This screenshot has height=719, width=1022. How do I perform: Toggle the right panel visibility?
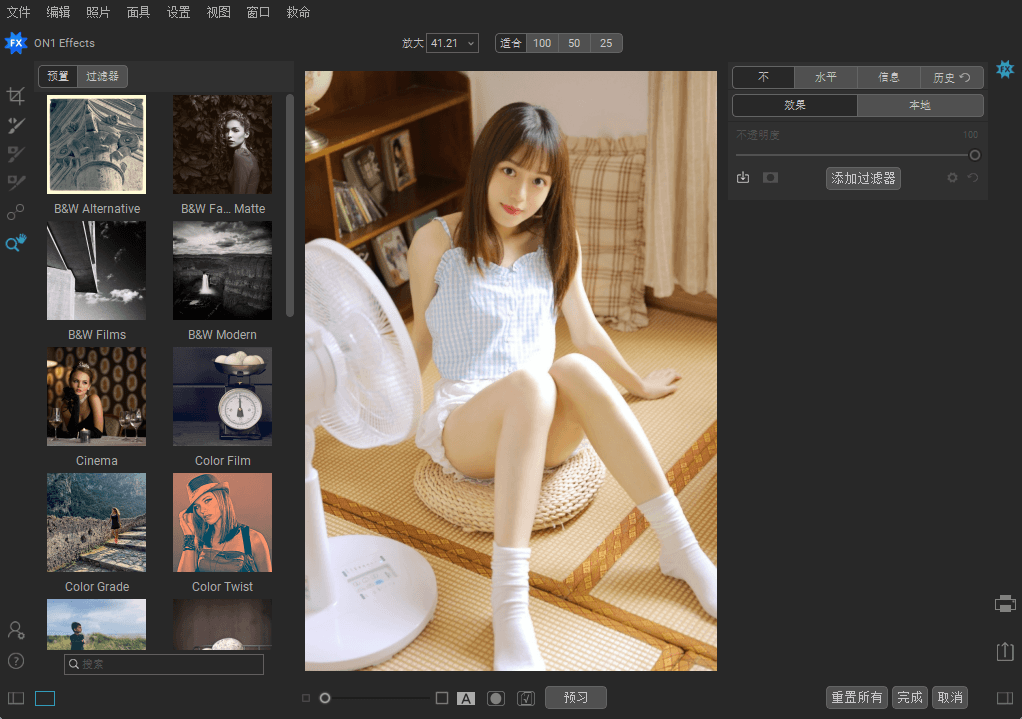(x=1005, y=698)
